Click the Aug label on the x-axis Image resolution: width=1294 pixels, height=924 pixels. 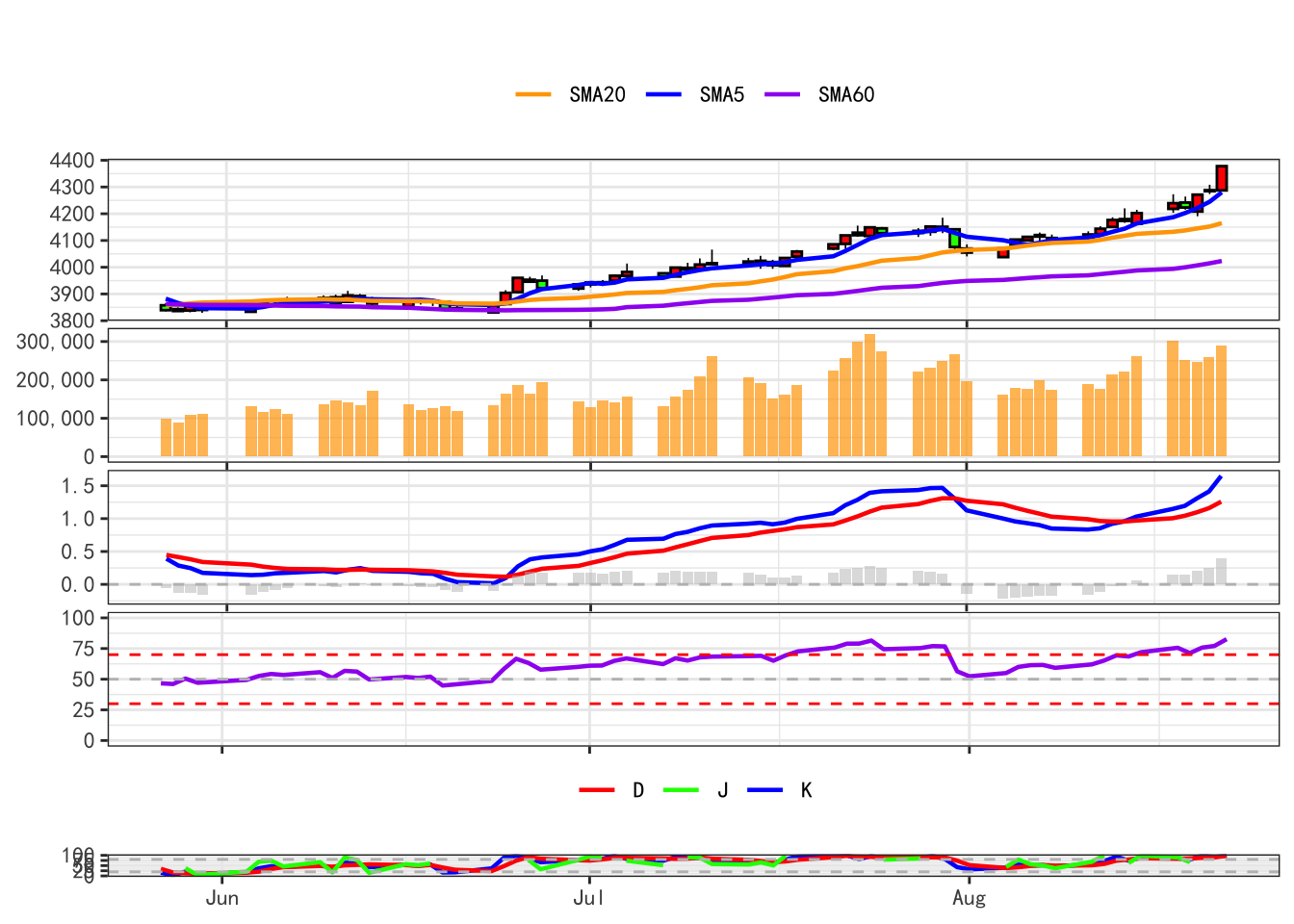969,898
